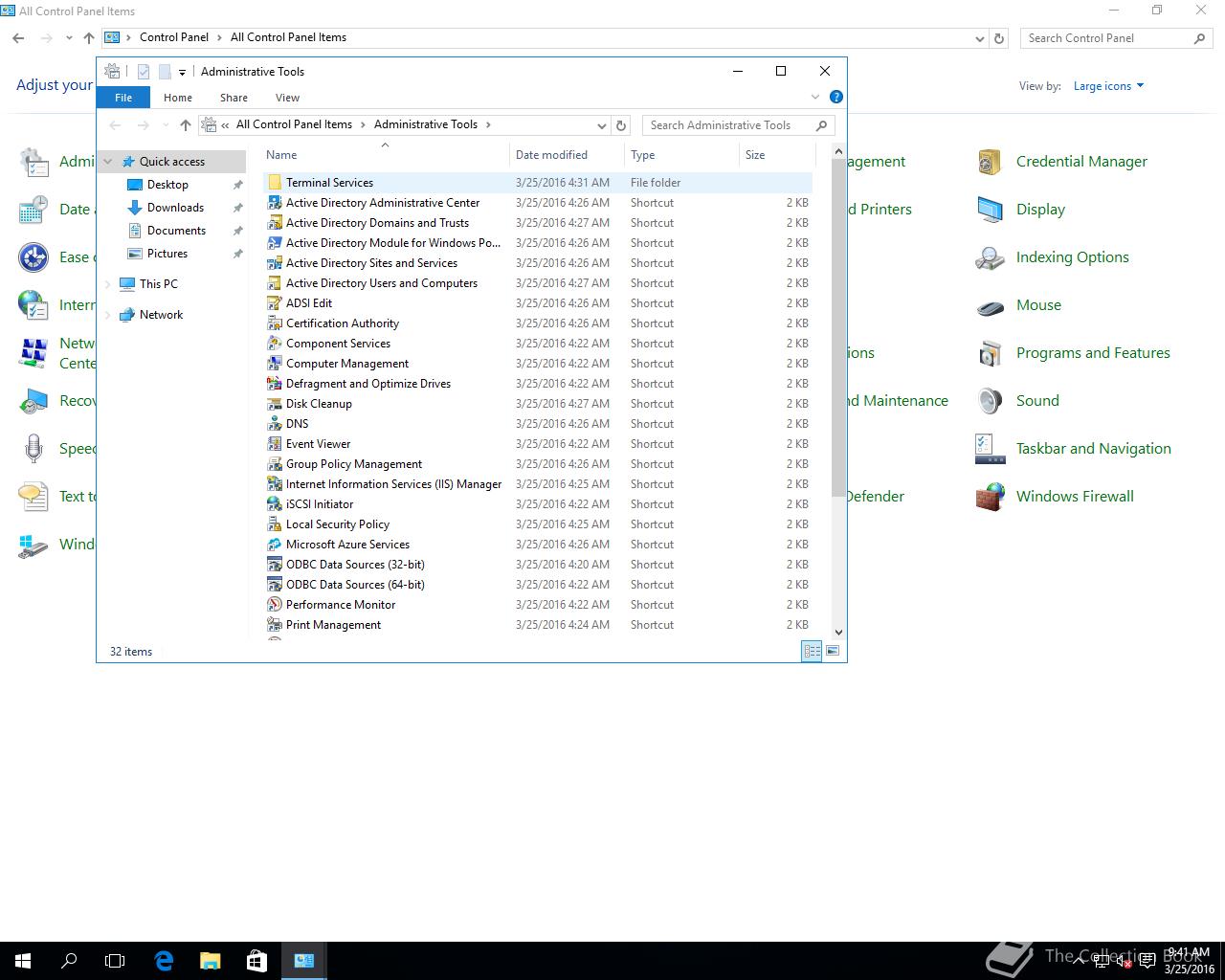Image resolution: width=1225 pixels, height=980 pixels.
Task: Refresh the Administrative Tools folder
Action: click(x=621, y=125)
